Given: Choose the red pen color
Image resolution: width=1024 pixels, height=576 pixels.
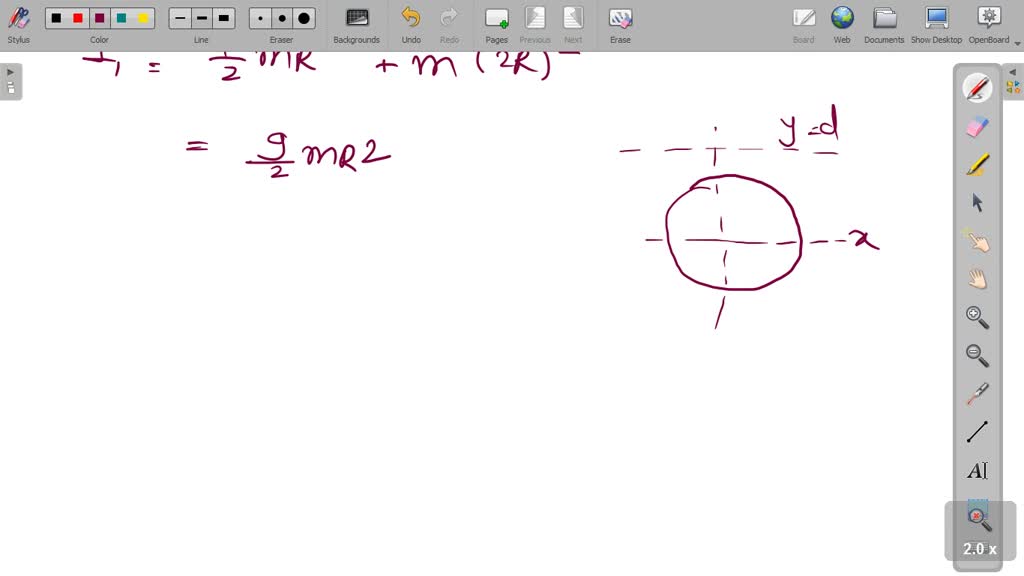Looking at the screenshot, I should click(x=78, y=18).
